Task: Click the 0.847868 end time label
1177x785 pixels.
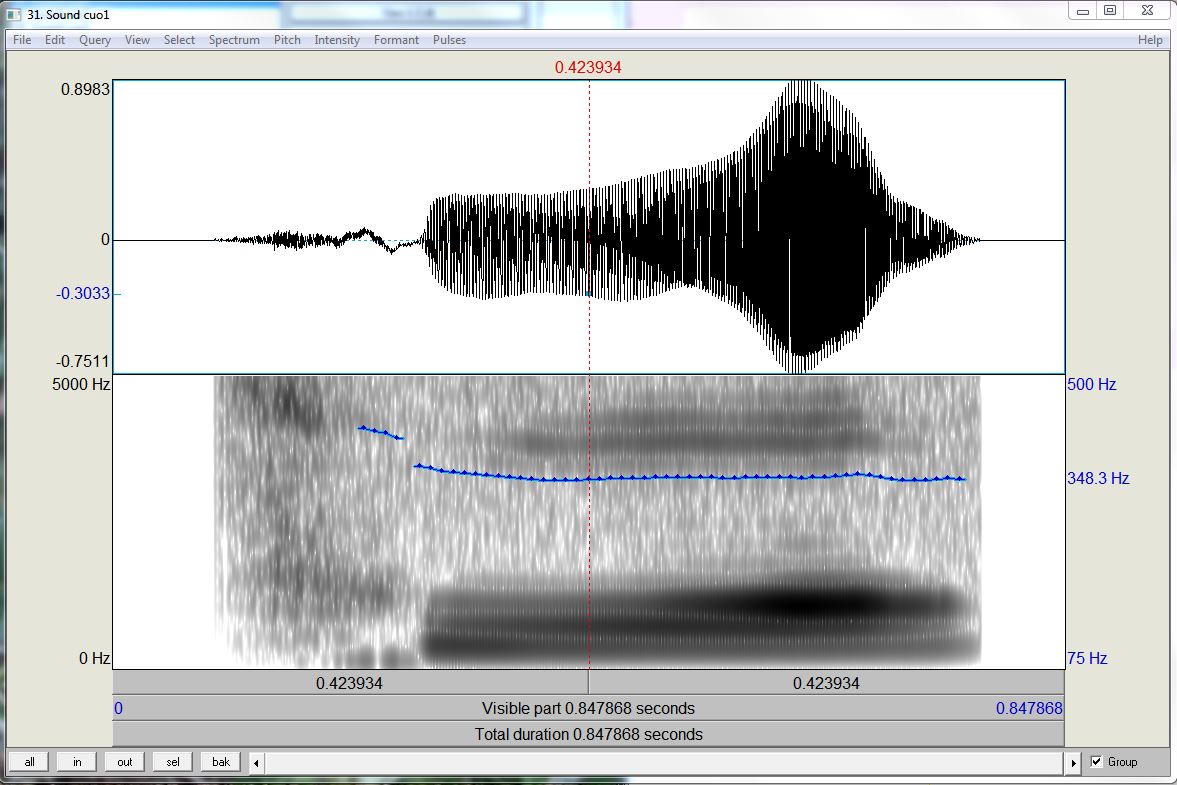Action: click(1029, 708)
